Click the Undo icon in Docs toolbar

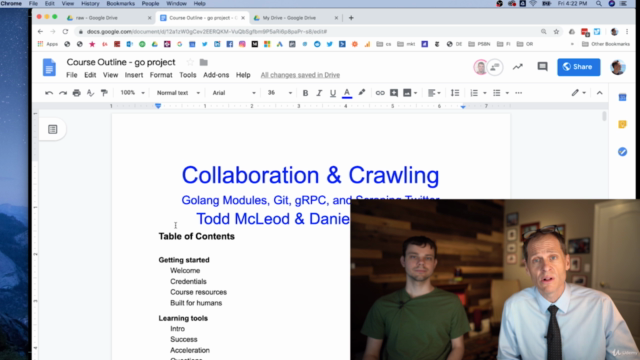pyautogui.click(x=49, y=93)
